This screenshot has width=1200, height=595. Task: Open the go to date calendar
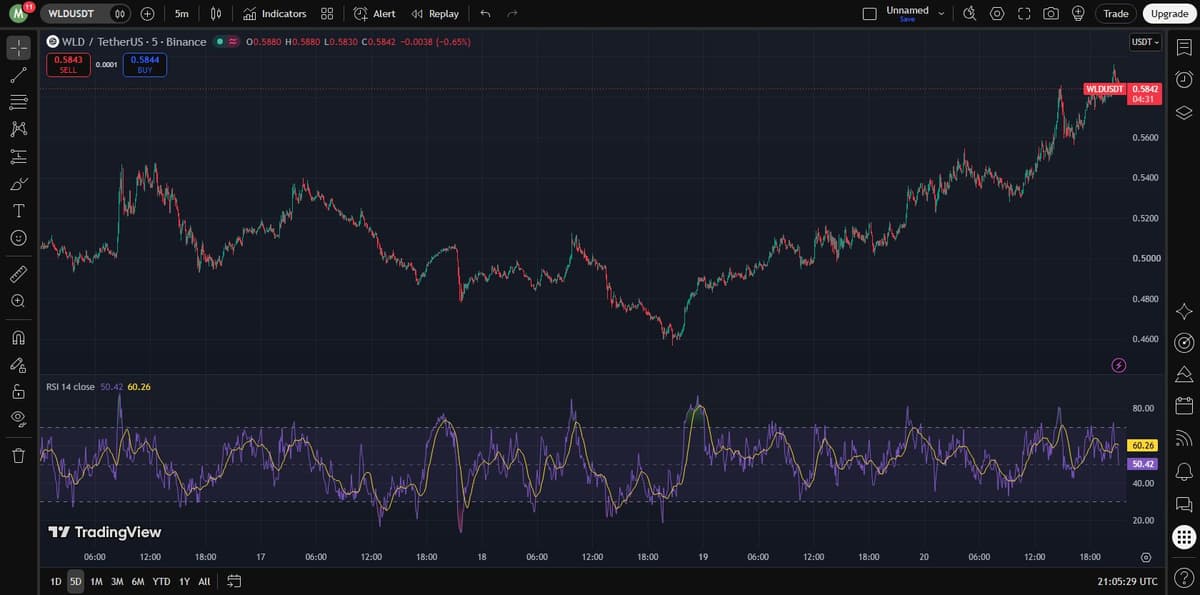[x=235, y=581]
